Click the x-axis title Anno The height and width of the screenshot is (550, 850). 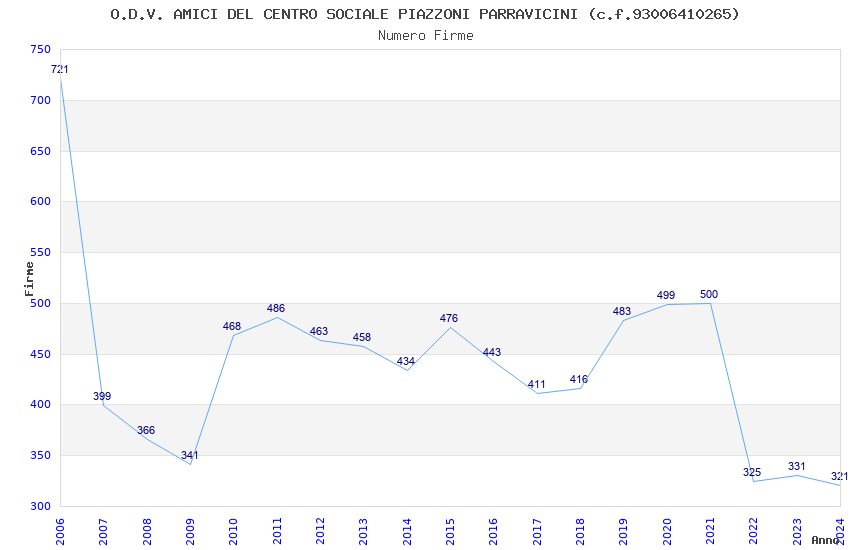click(825, 540)
